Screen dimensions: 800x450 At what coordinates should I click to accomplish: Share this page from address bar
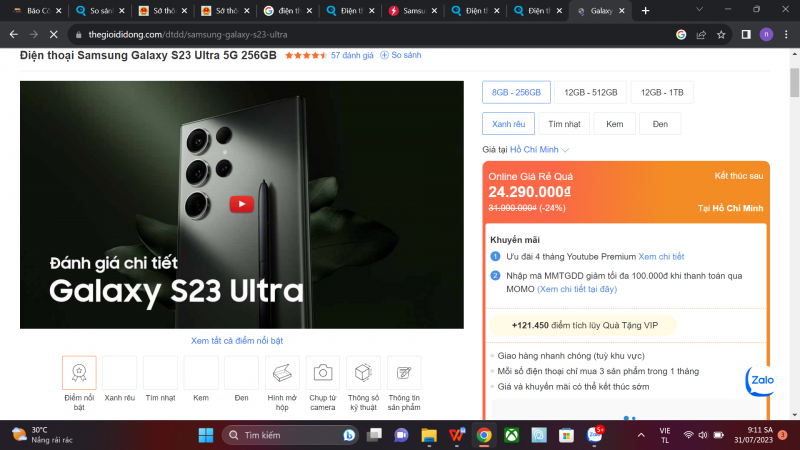[701, 35]
